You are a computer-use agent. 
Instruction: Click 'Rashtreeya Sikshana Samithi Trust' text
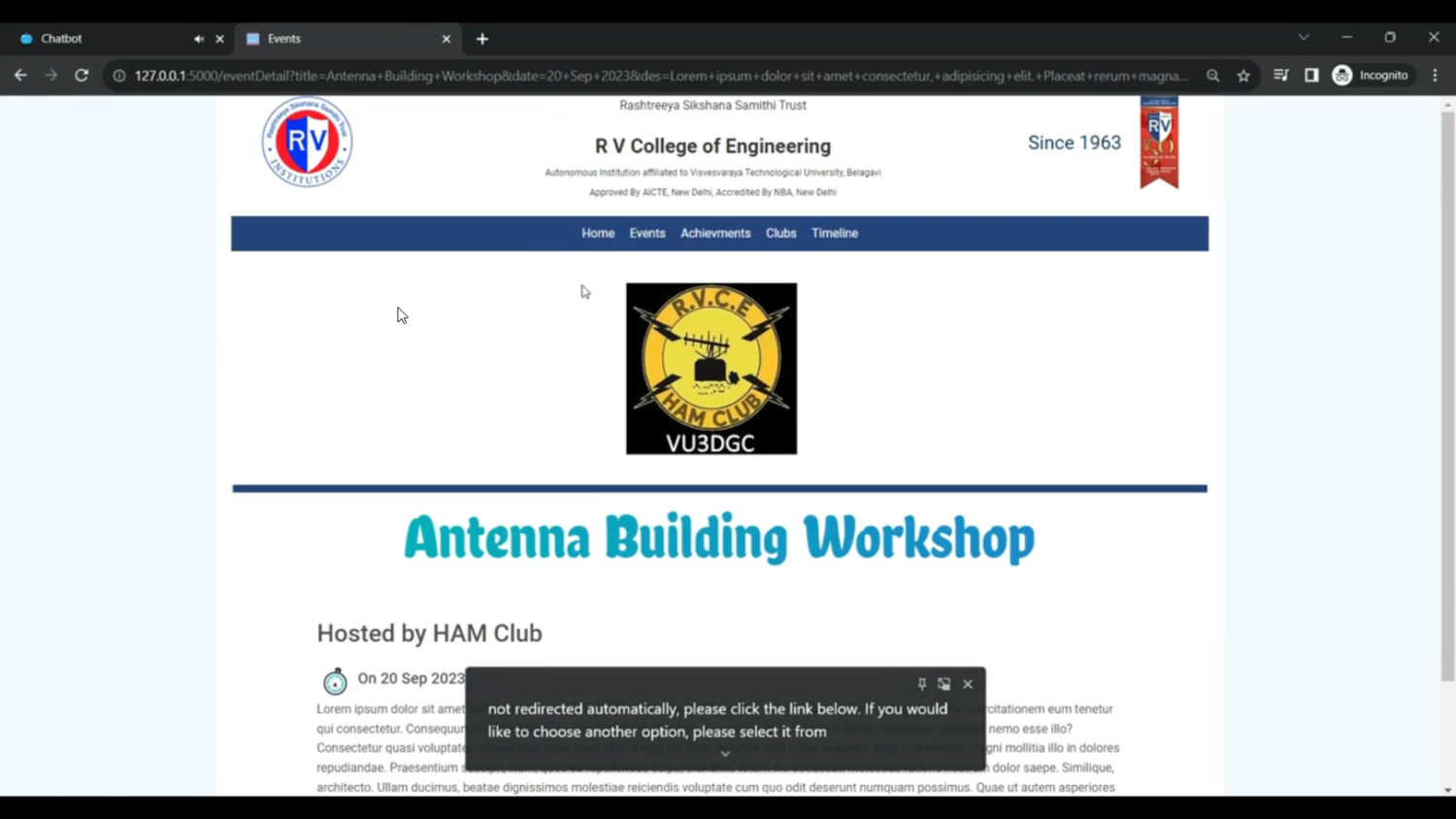(712, 105)
